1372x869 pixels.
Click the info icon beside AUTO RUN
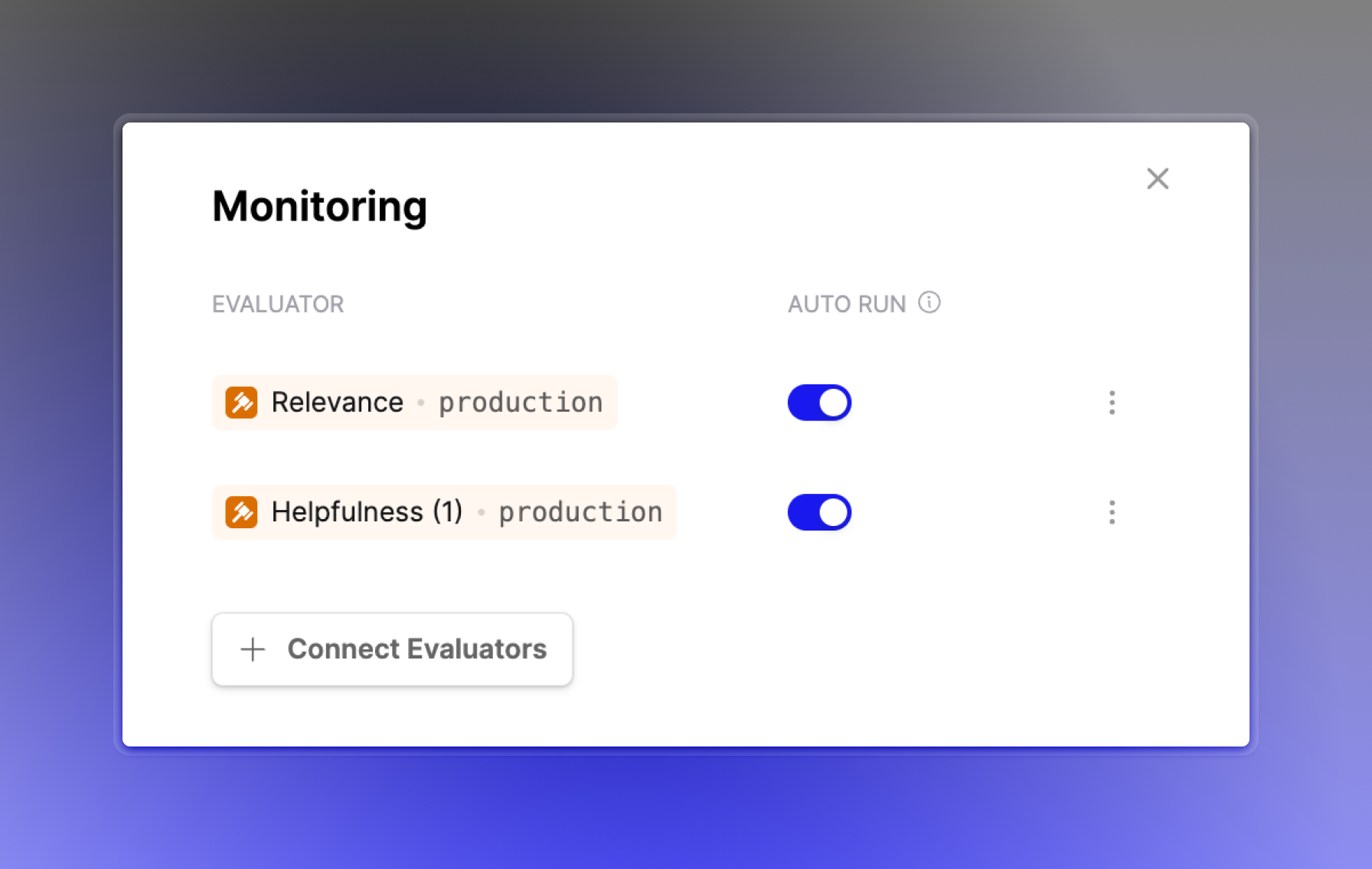(929, 302)
